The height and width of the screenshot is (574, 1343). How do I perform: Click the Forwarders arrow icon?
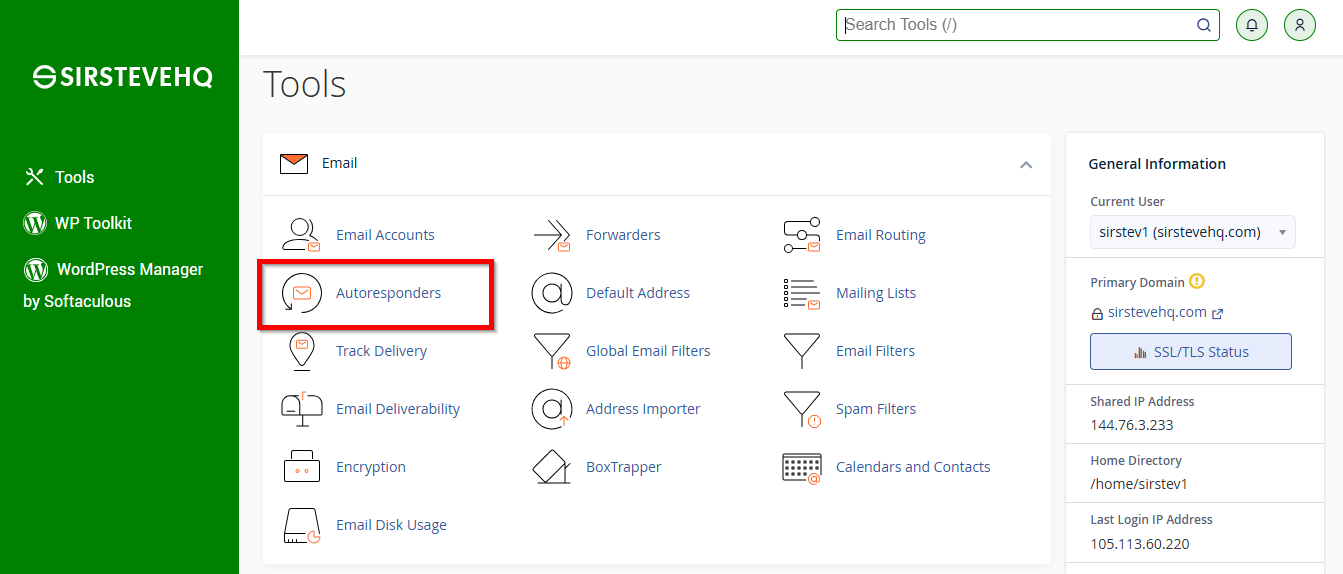pyautogui.click(x=551, y=235)
